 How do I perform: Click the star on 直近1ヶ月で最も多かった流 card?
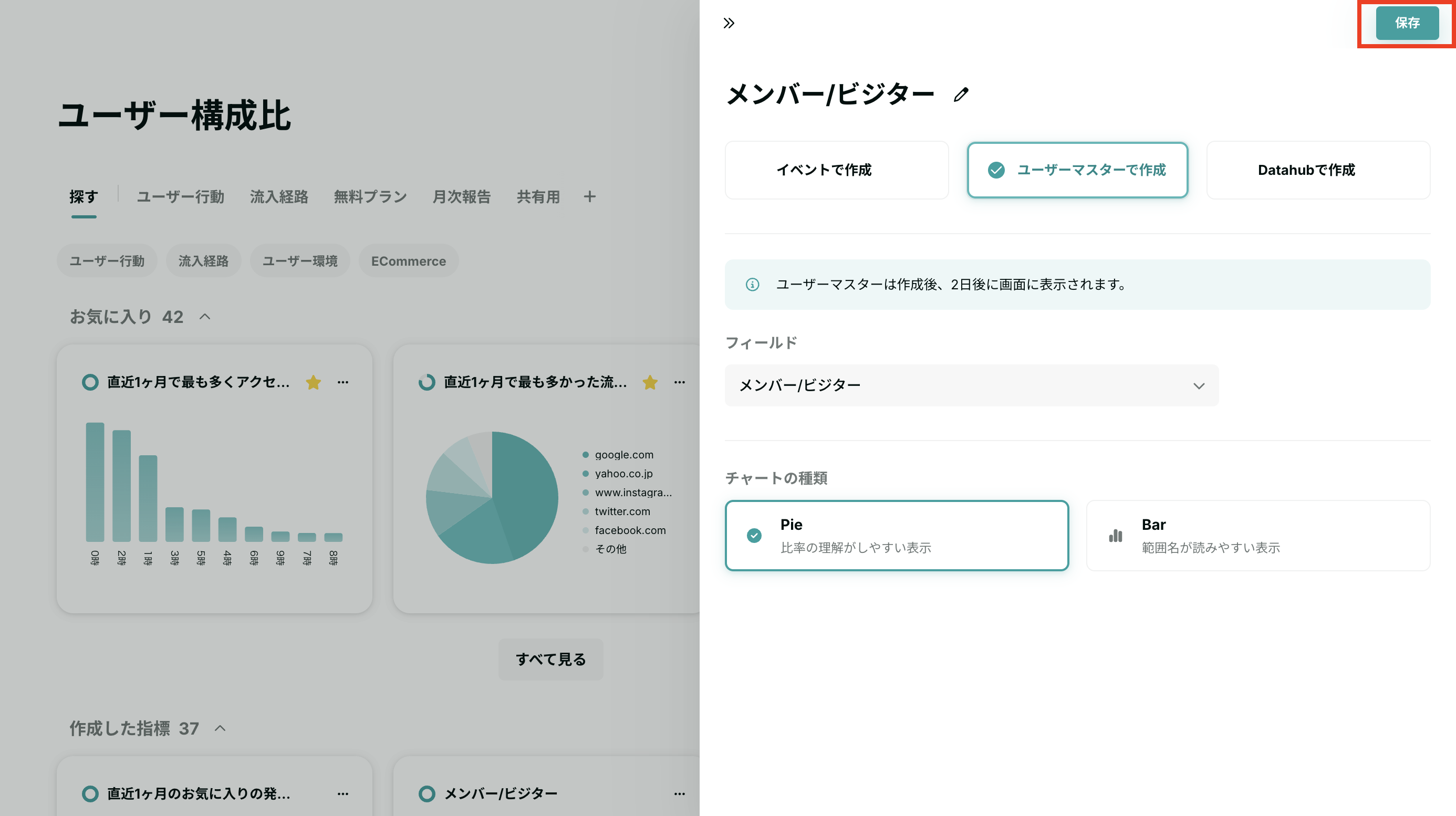650,383
